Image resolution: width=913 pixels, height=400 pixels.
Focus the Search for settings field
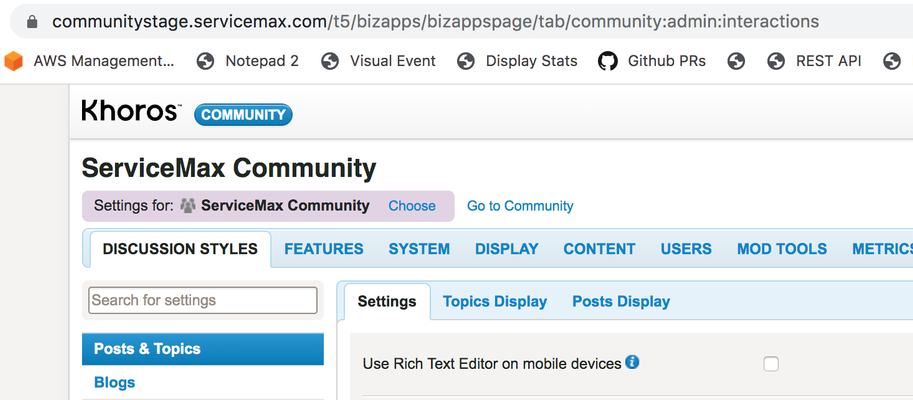click(x=203, y=300)
